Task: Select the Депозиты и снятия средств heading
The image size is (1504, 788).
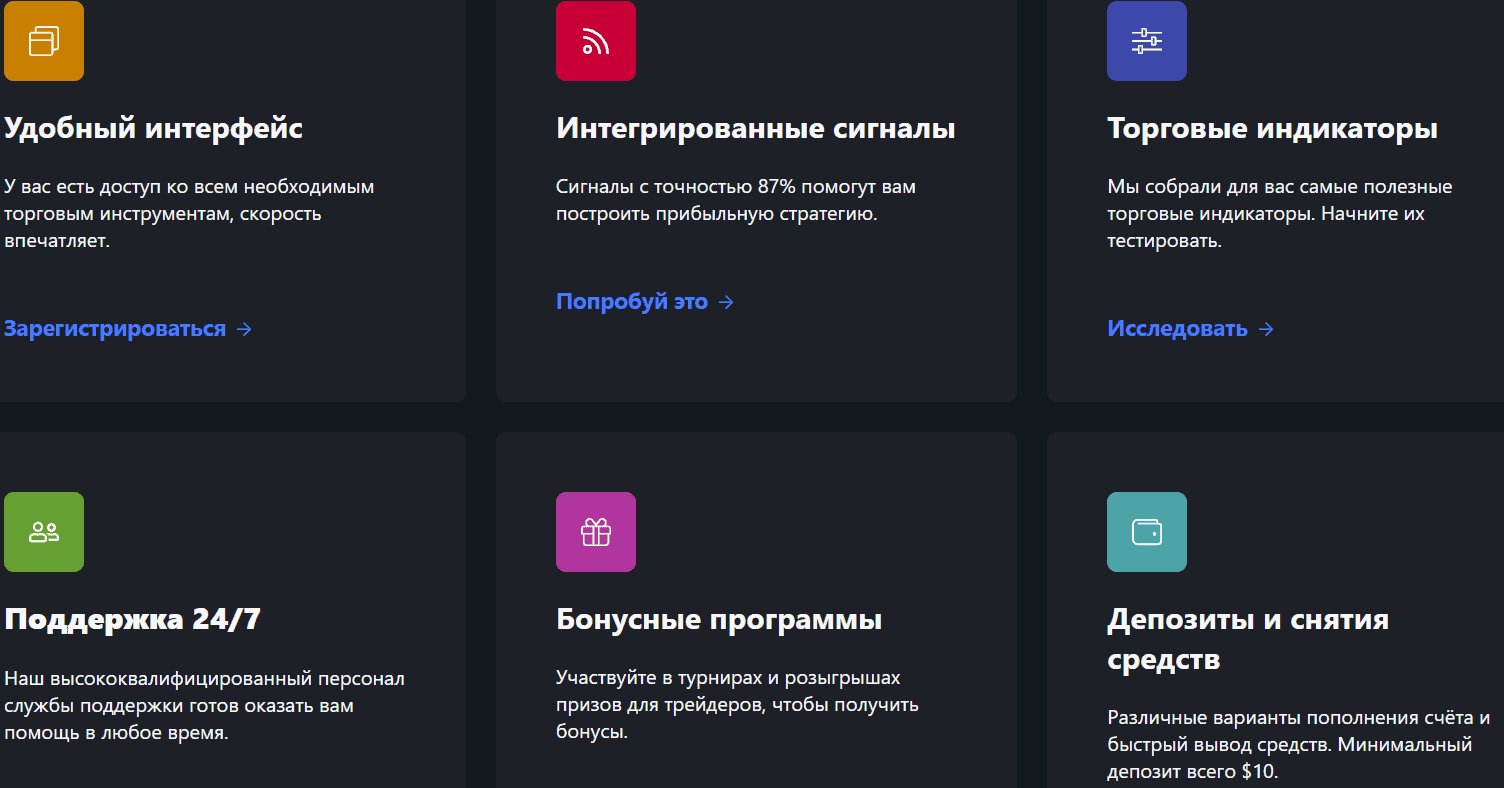Action: (x=1247, y=639)
